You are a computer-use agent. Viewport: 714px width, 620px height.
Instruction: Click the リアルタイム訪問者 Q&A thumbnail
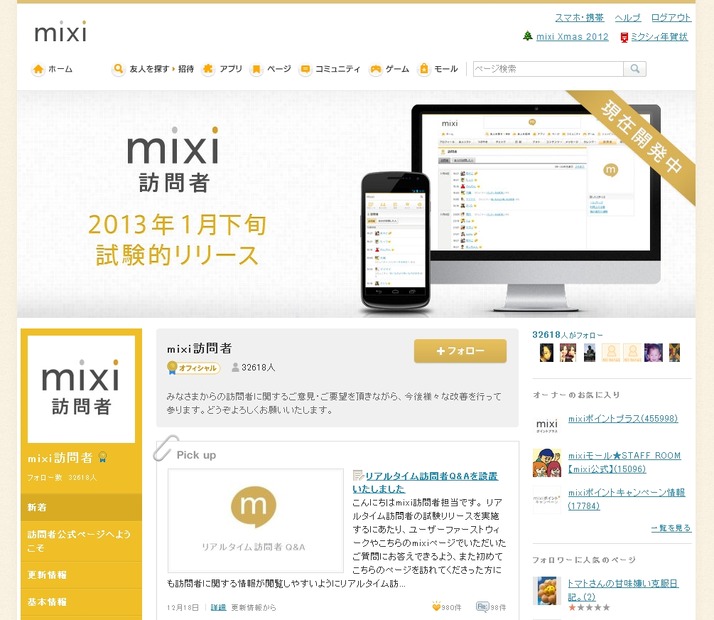tap(255, 520)
